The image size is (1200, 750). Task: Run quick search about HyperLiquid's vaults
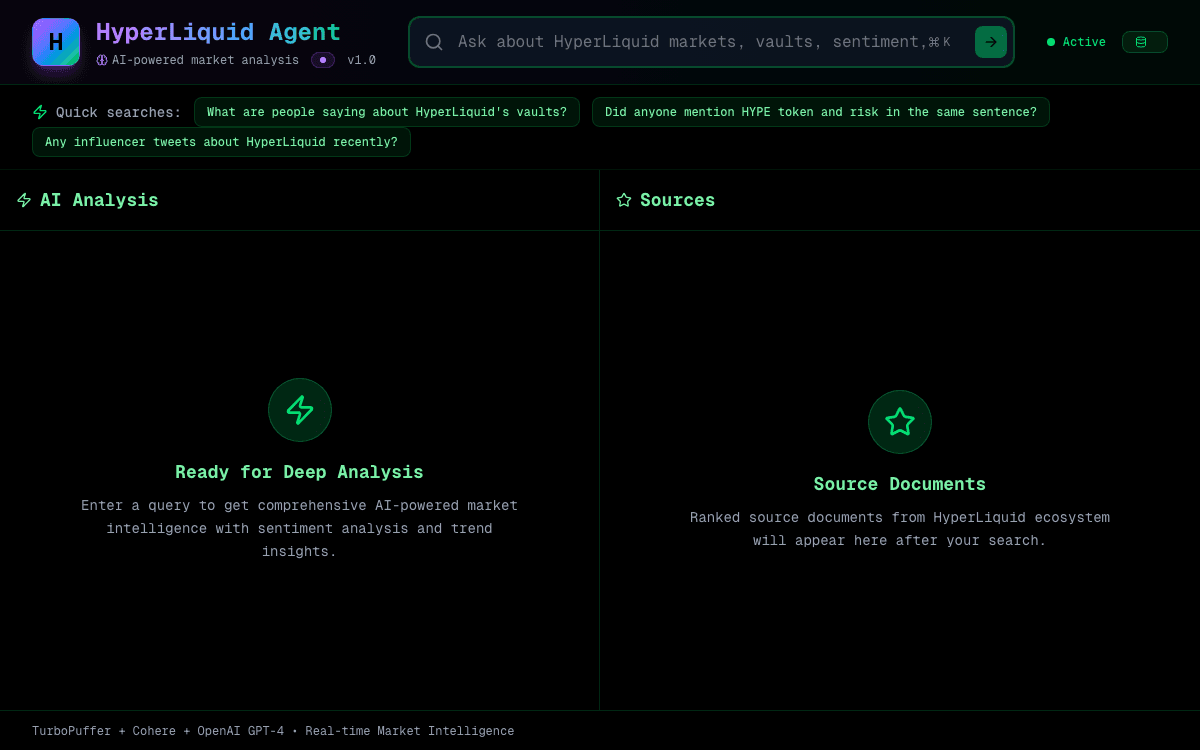387,112
